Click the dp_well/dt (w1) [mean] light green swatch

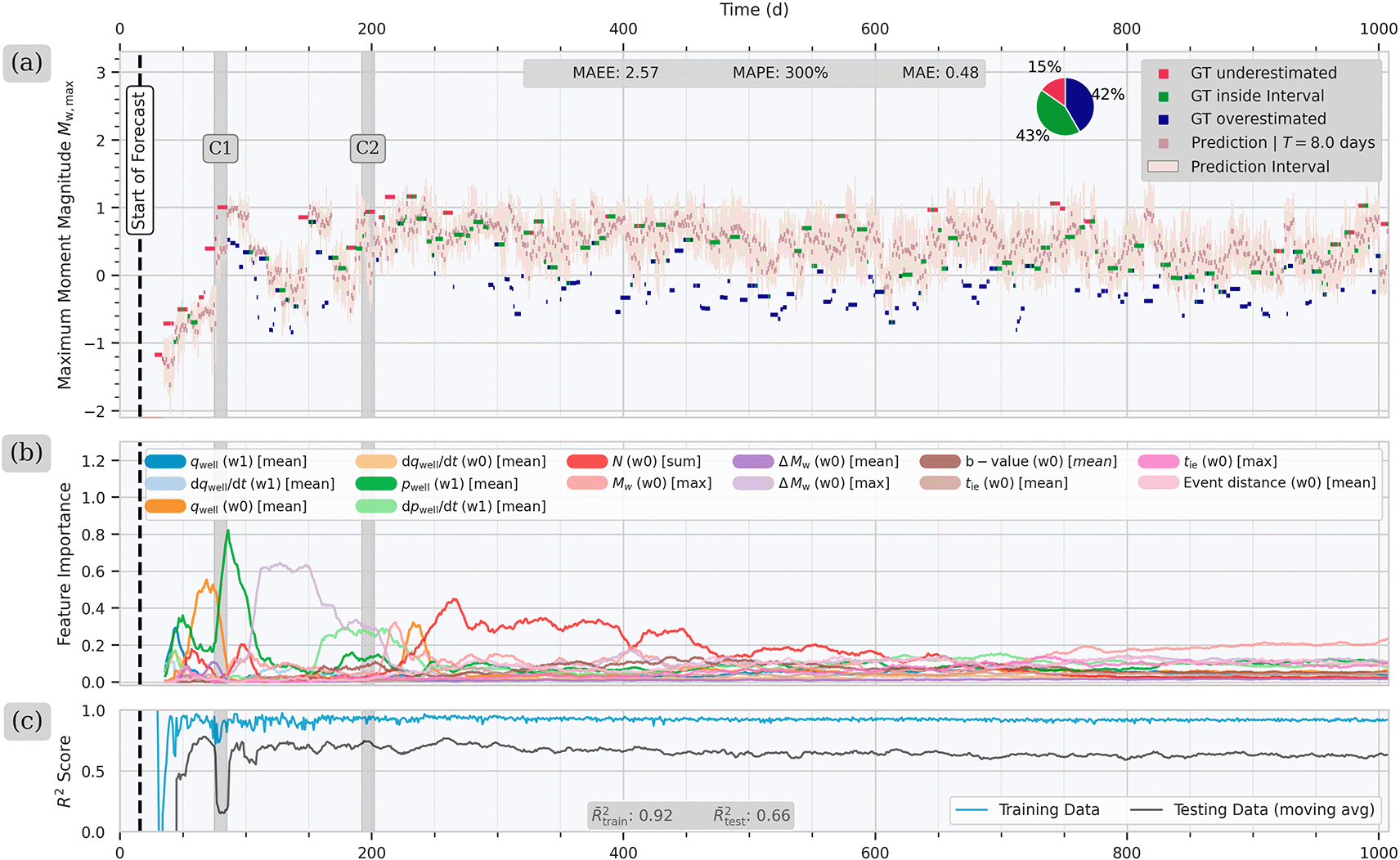[376, 506]
